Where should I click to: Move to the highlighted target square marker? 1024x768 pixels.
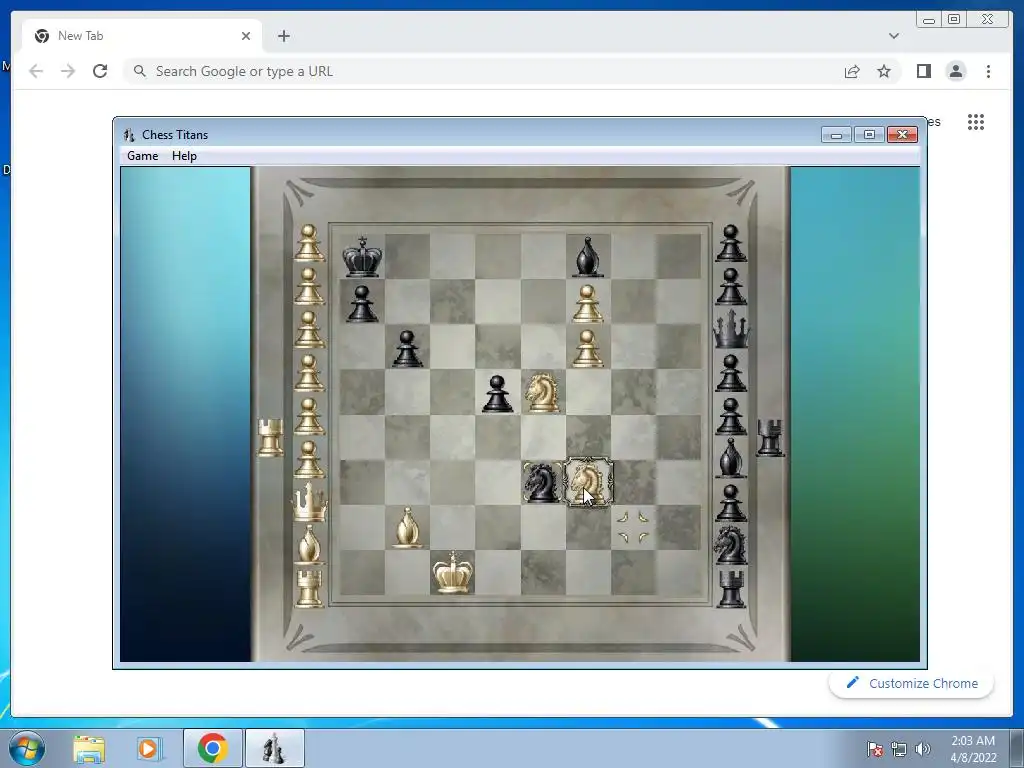coord(633,528)
